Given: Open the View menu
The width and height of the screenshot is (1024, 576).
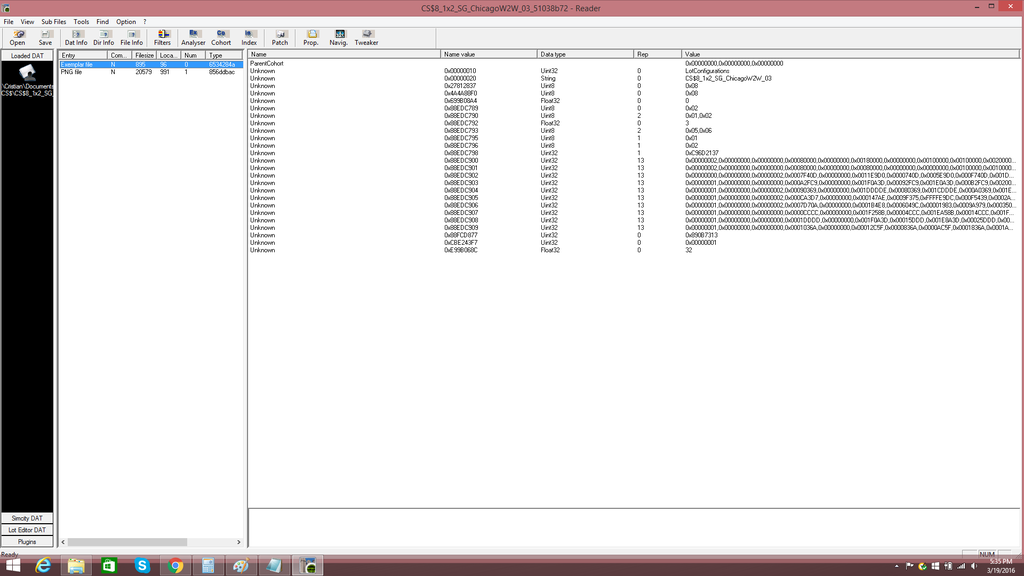Looking at the screenshot, I should coord(27,22).
